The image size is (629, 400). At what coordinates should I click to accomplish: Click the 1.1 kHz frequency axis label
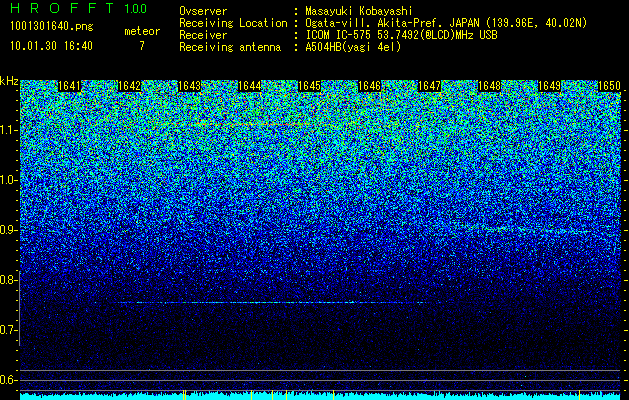[7, 130]
